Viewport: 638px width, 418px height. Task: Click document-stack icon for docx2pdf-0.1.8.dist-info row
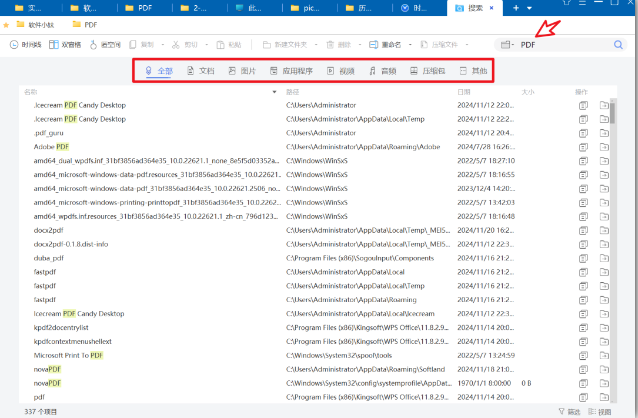[583, 244]
